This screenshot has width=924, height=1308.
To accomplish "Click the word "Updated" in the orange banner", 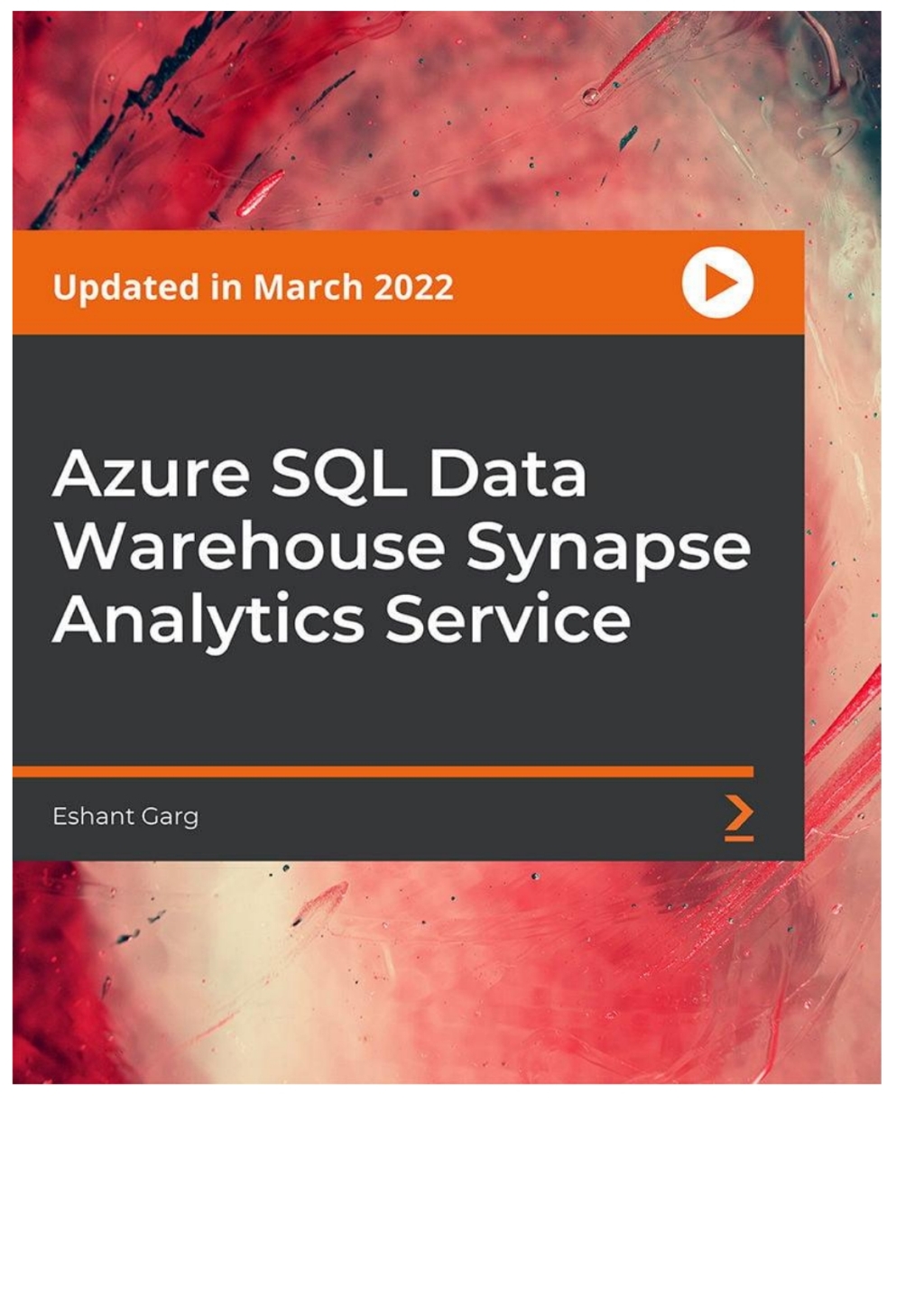I will [126, 288].
